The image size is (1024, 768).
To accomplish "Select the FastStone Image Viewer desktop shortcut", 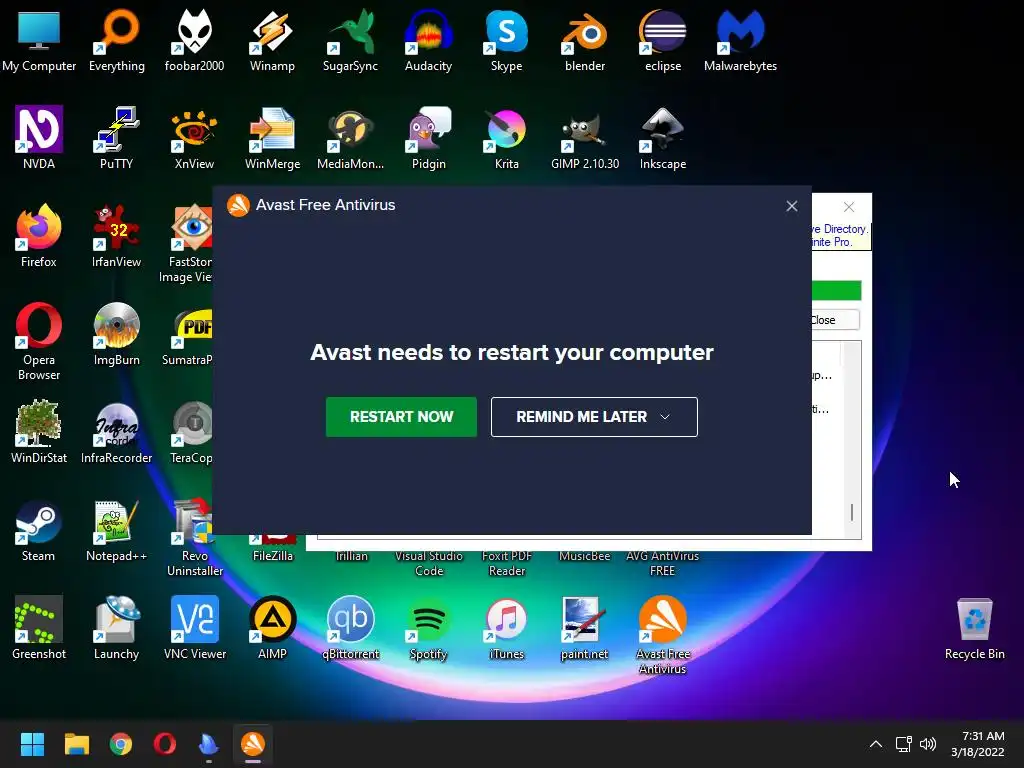I will pos(187,244).
